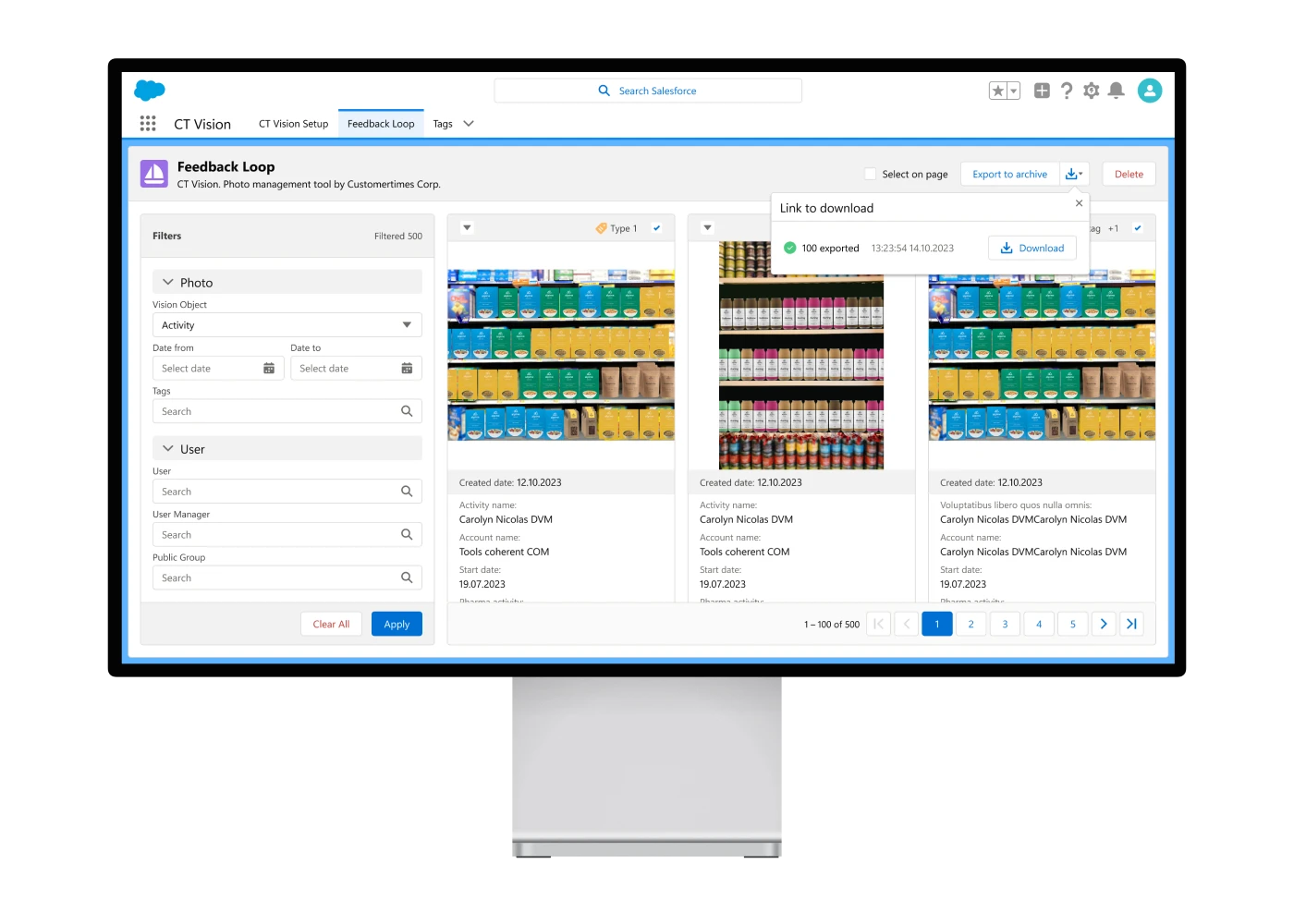1294x924 pixels.
Task: Open the setup gear icon
Action: click(x=1092, y=91)
